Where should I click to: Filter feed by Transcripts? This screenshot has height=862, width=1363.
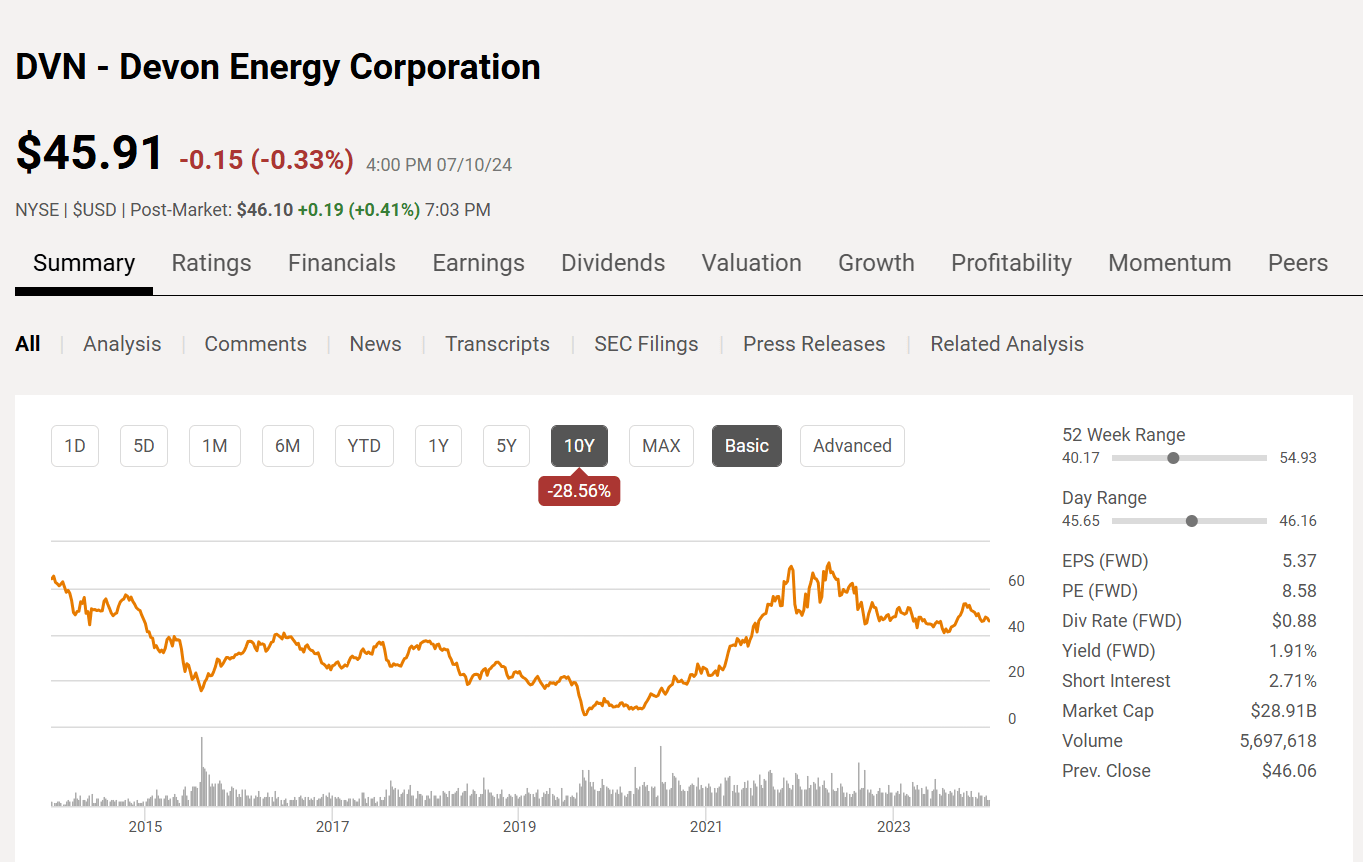pyautogui.click(x=497, y=344)
